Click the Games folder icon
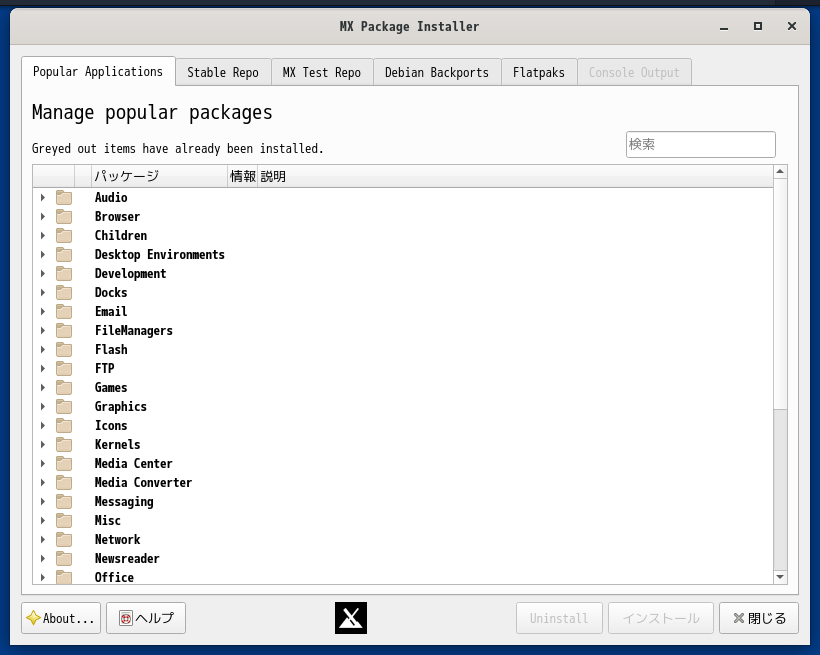The height and width of the screenshot is (655, 820). click(x=64, y=388)
